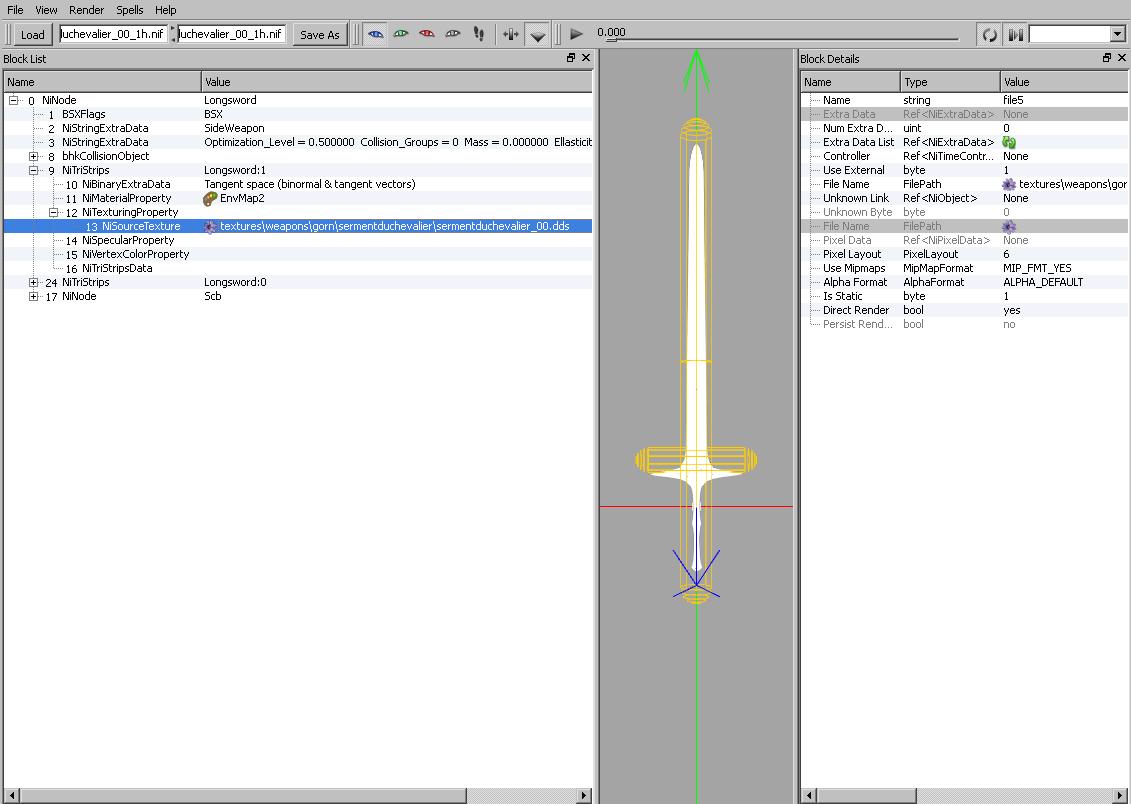Select the gray eye perspective view icon
The image size is (1131, 804).
pos(453,34)
